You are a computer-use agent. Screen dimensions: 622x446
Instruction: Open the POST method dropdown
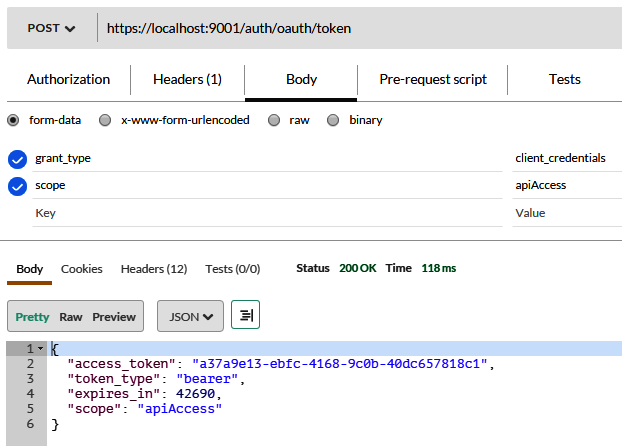click(52, 28)
